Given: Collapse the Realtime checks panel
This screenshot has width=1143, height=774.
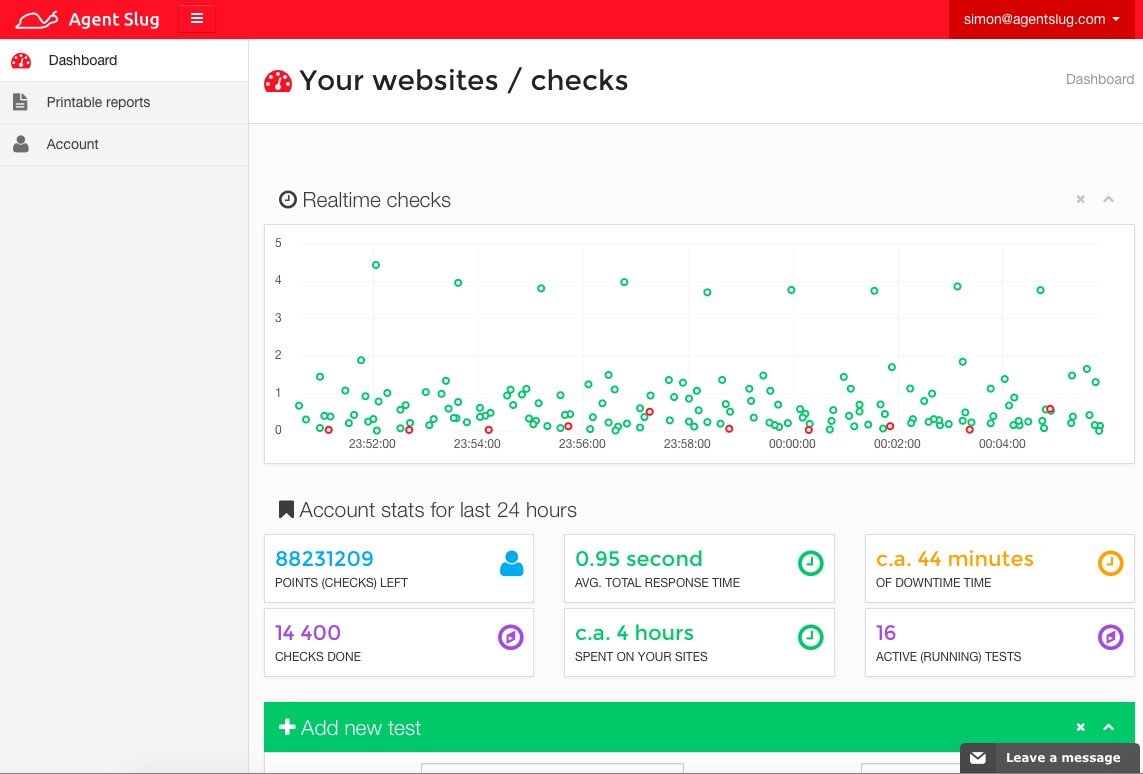Looking at the screenshot, I should coord(1108,199).
